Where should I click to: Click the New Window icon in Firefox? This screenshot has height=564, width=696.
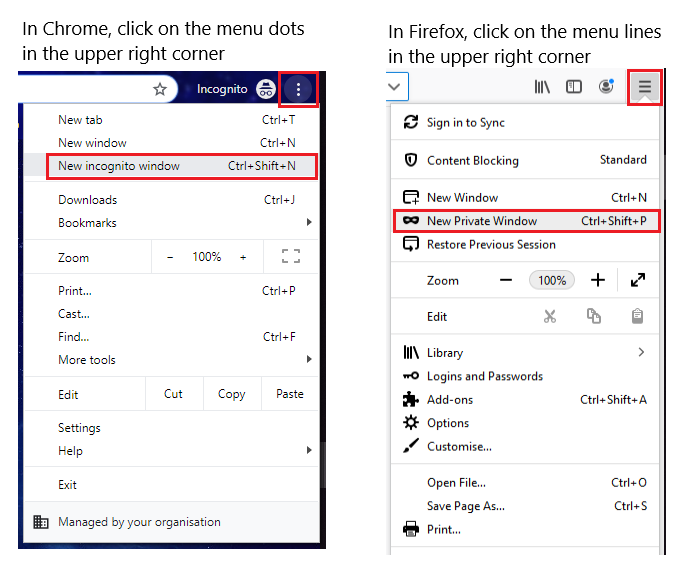tap(411, 197)
